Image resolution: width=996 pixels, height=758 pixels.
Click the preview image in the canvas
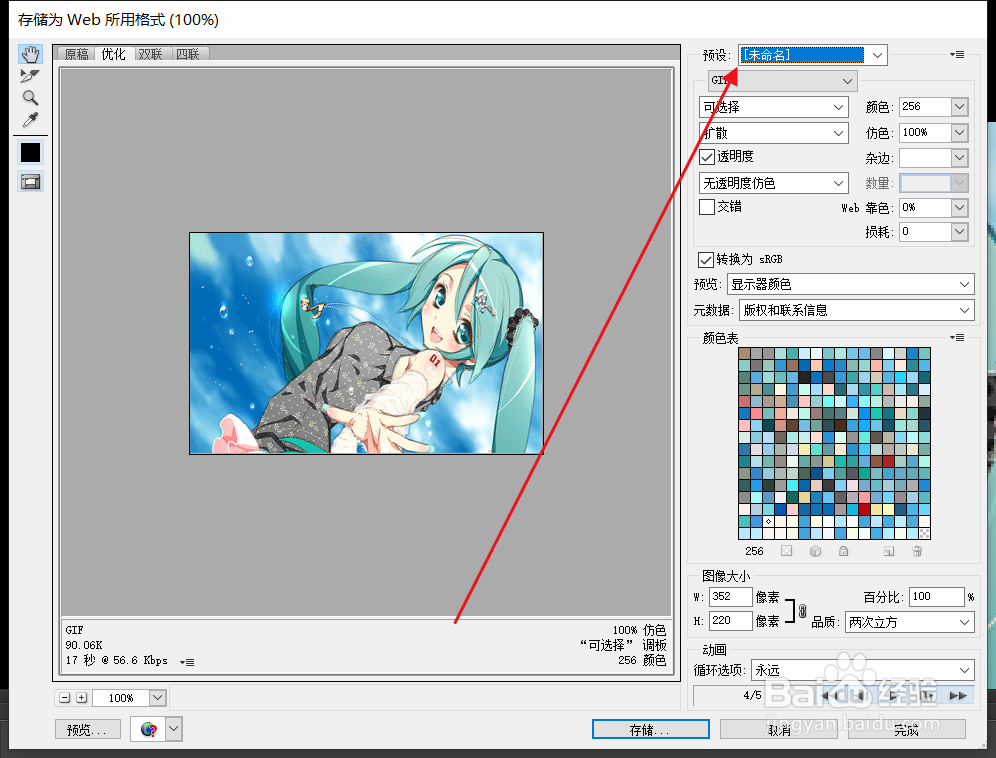click(367, 343)
